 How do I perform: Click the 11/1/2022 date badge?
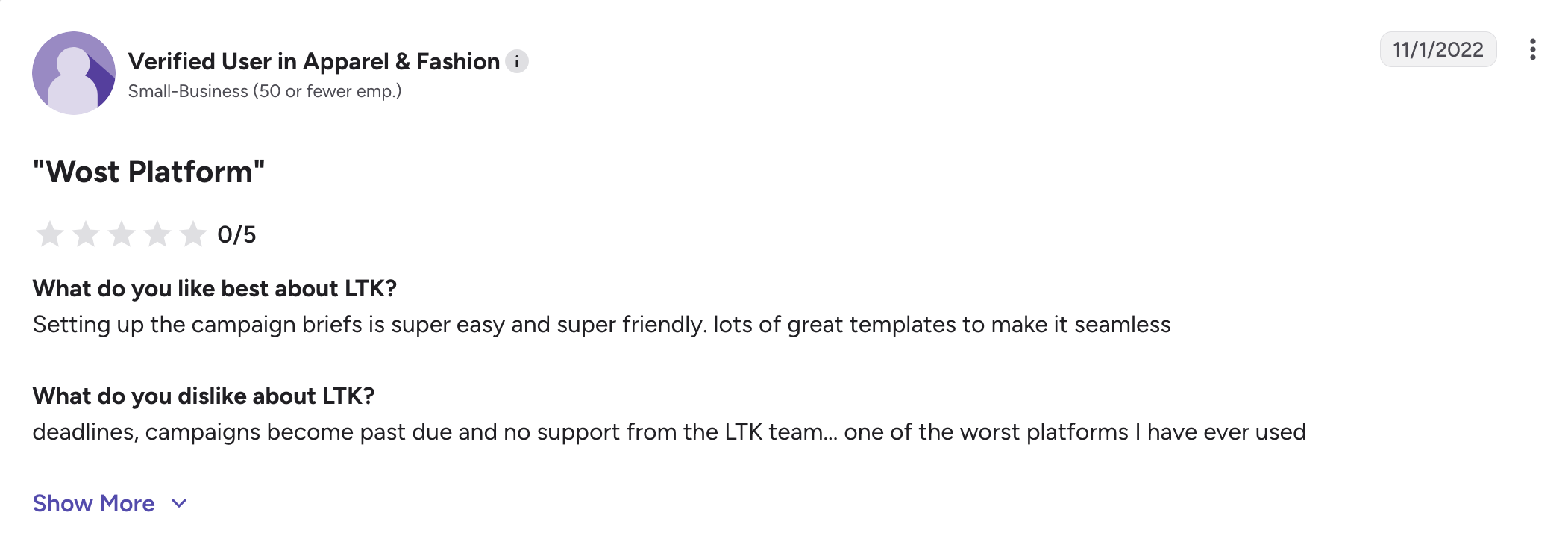click(x=1438, y=49)
